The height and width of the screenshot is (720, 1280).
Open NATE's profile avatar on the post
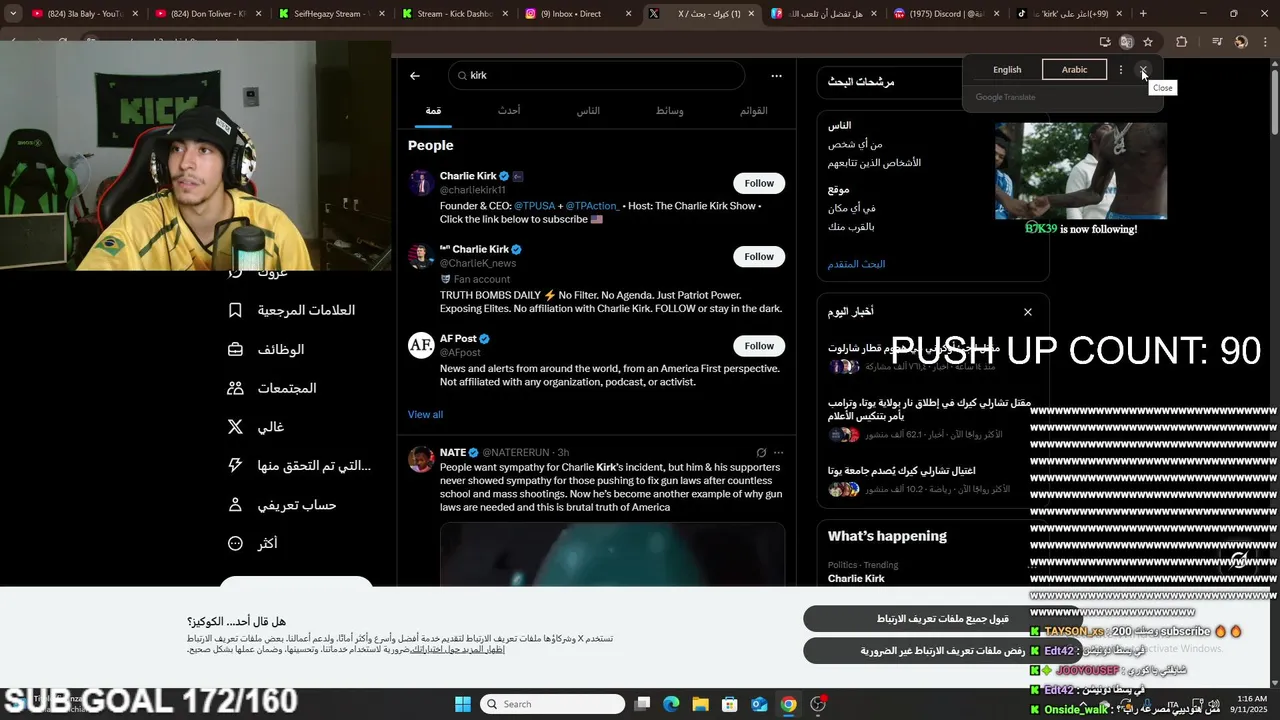(x=421, y=459)
